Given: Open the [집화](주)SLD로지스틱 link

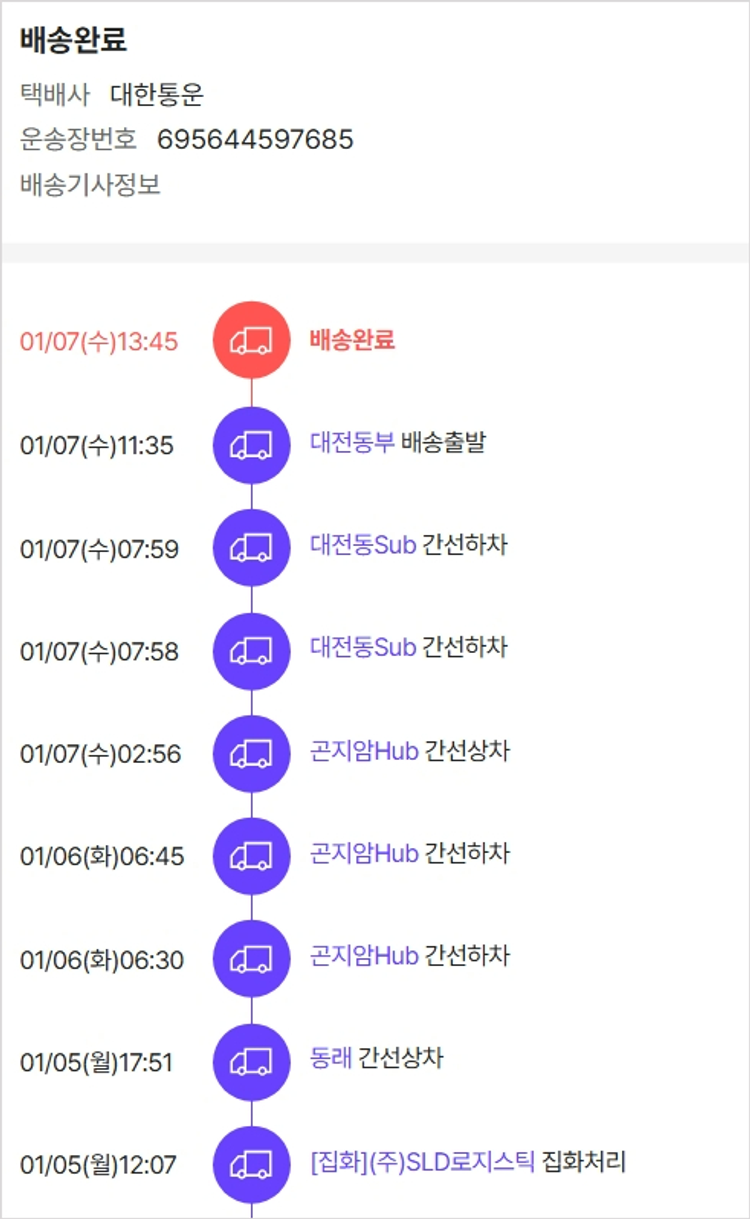Looking at the screenshot, I should 423,1161.
